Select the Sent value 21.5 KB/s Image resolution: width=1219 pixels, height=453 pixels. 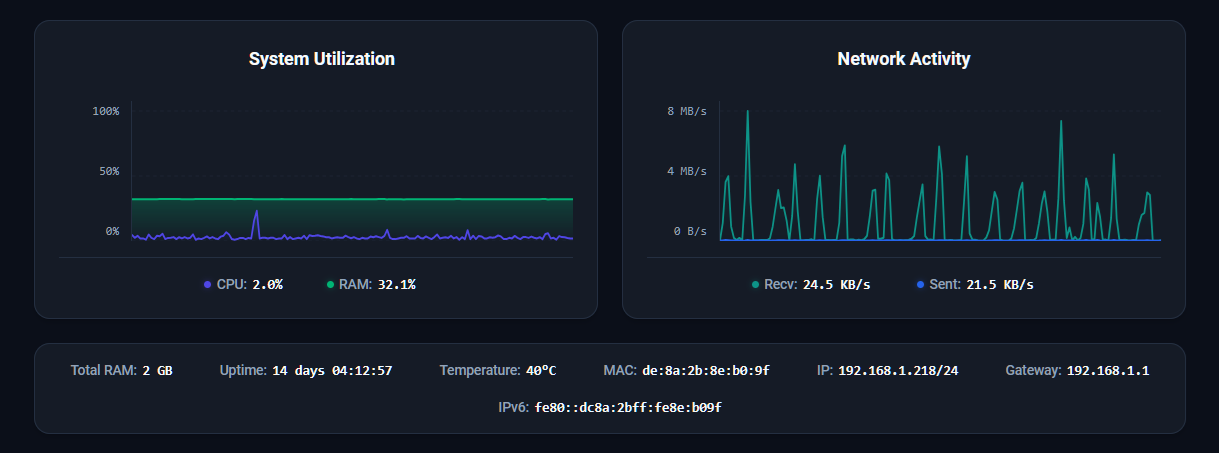click(1000, 285)
